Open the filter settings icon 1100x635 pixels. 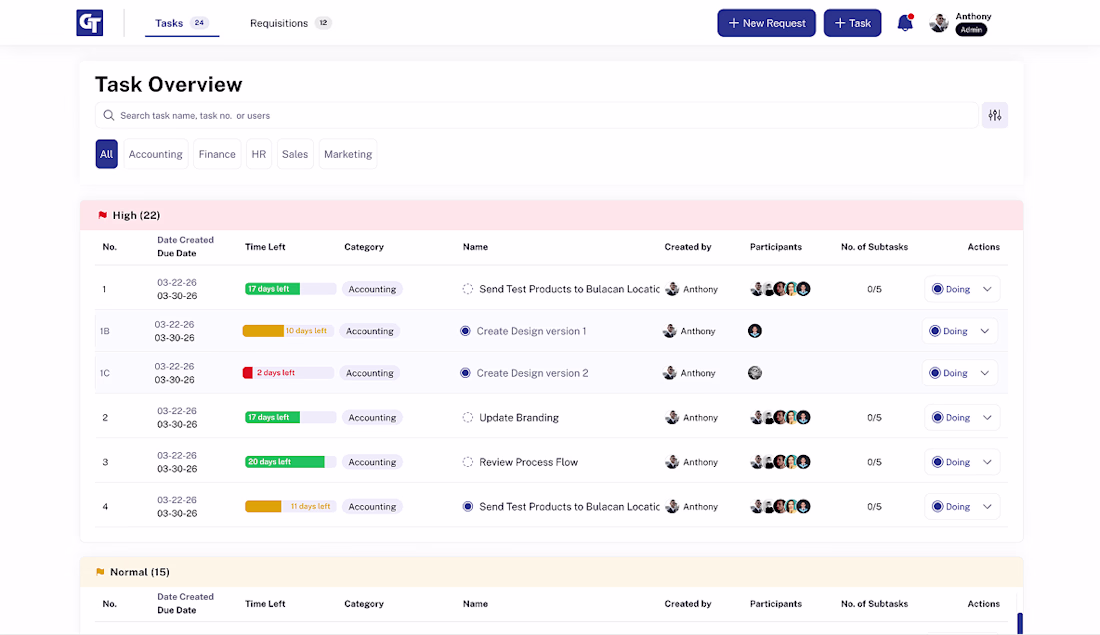(995, 115)
